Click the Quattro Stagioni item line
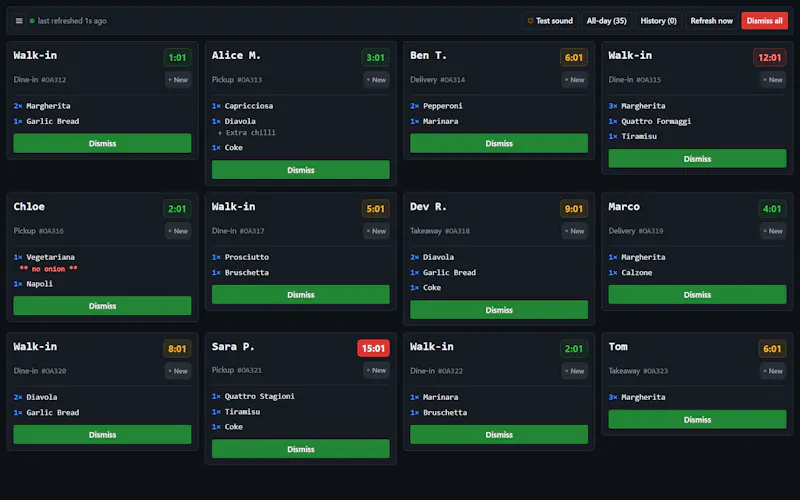The width and height of the screenshot is (800, 500). point(254,396)
